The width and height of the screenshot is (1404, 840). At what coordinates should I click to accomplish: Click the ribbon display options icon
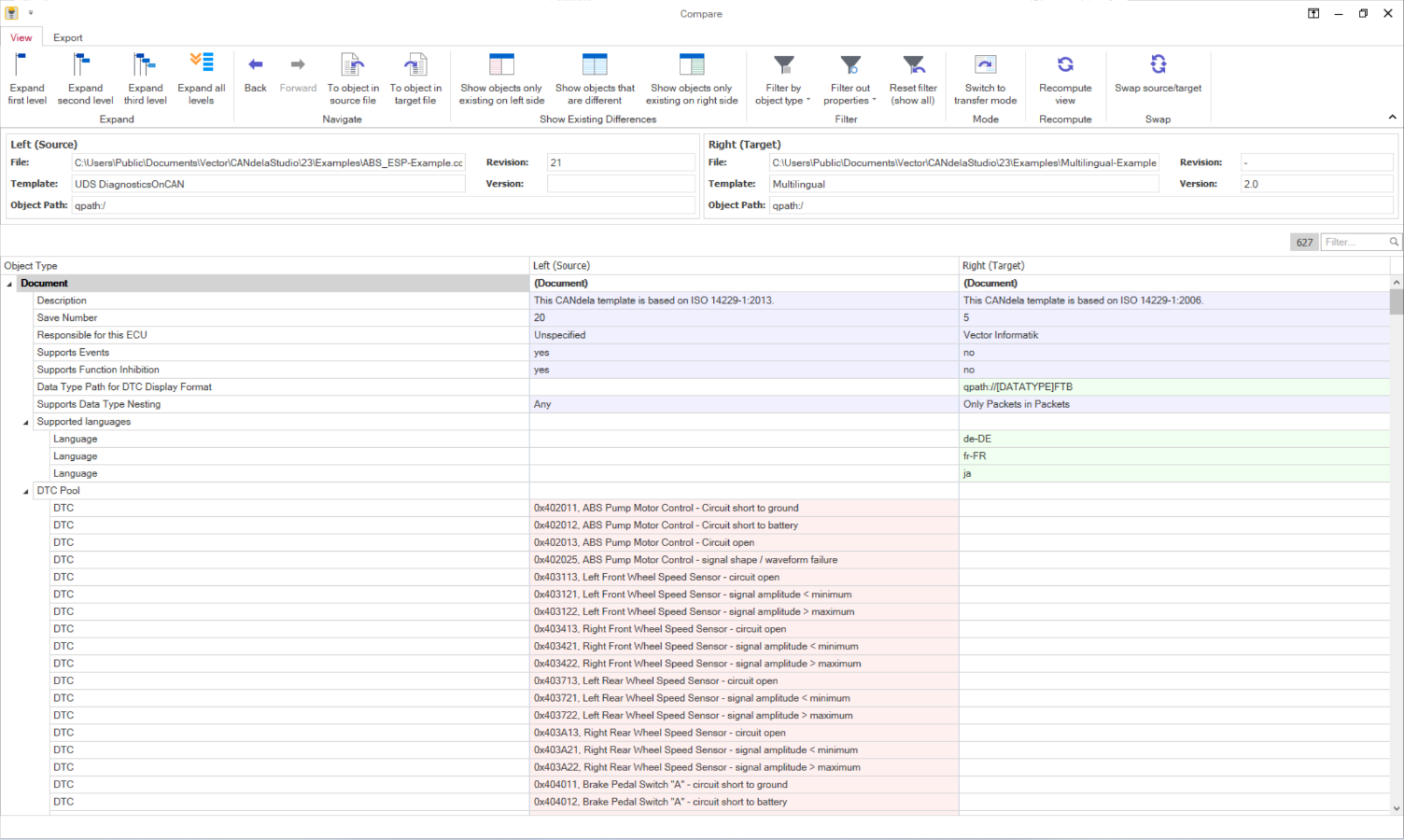[x=1313, y=13]
